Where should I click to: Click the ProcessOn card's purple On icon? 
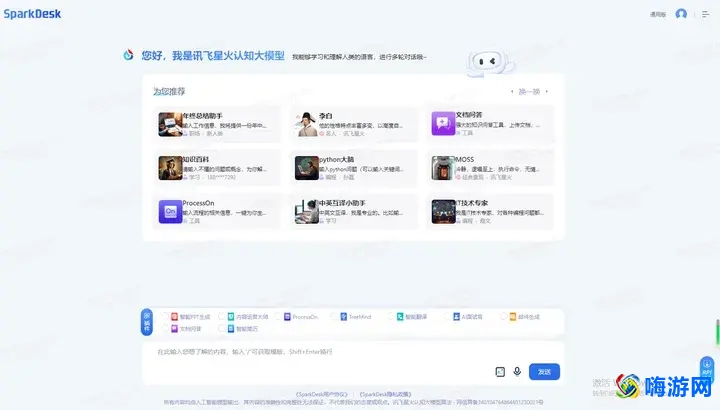pyautogui.click(x=170, y=212)
